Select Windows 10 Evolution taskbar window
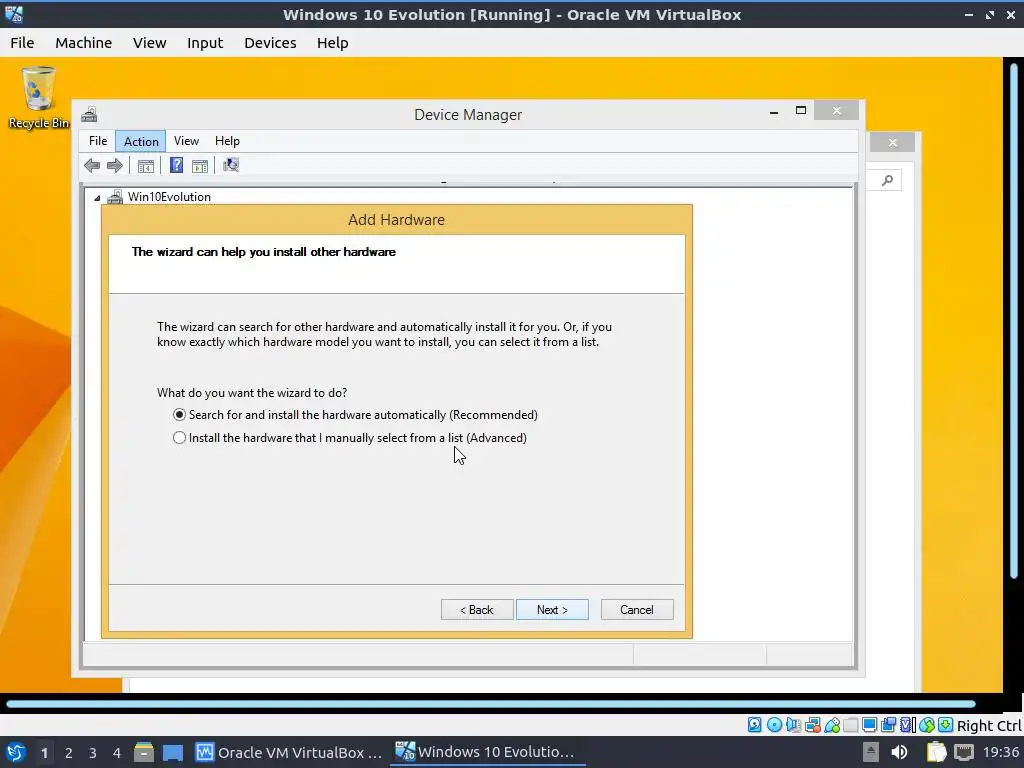 487,752
